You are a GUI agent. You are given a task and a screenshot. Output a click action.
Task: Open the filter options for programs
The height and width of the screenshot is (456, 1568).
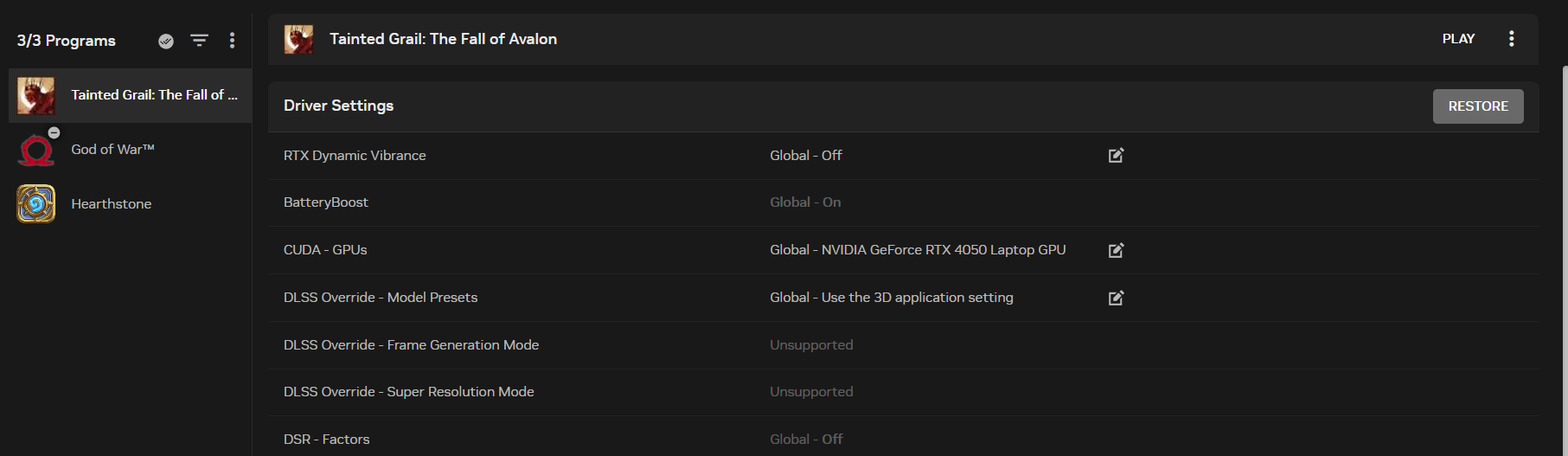coord(199,40)
